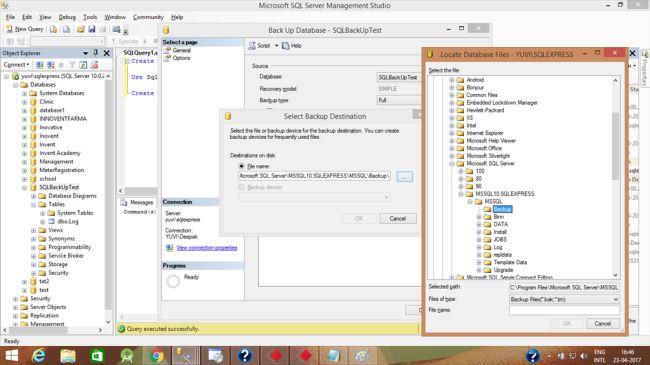The image size is (650, 365).
Task: Click the New Query toolbar button
Action: tap(25, 29)
